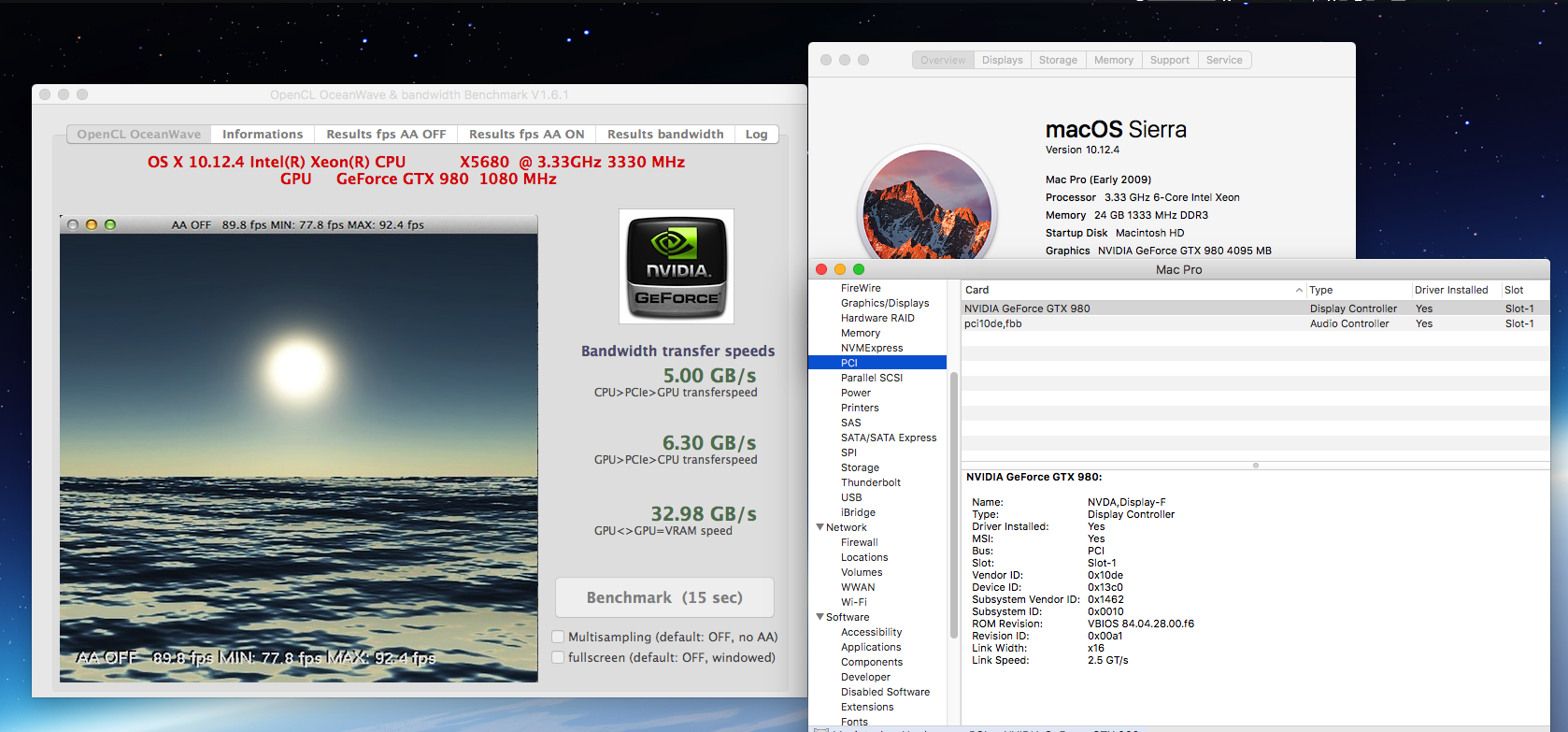Enable the Multisampling checkbox

click(x=558, y=637)
